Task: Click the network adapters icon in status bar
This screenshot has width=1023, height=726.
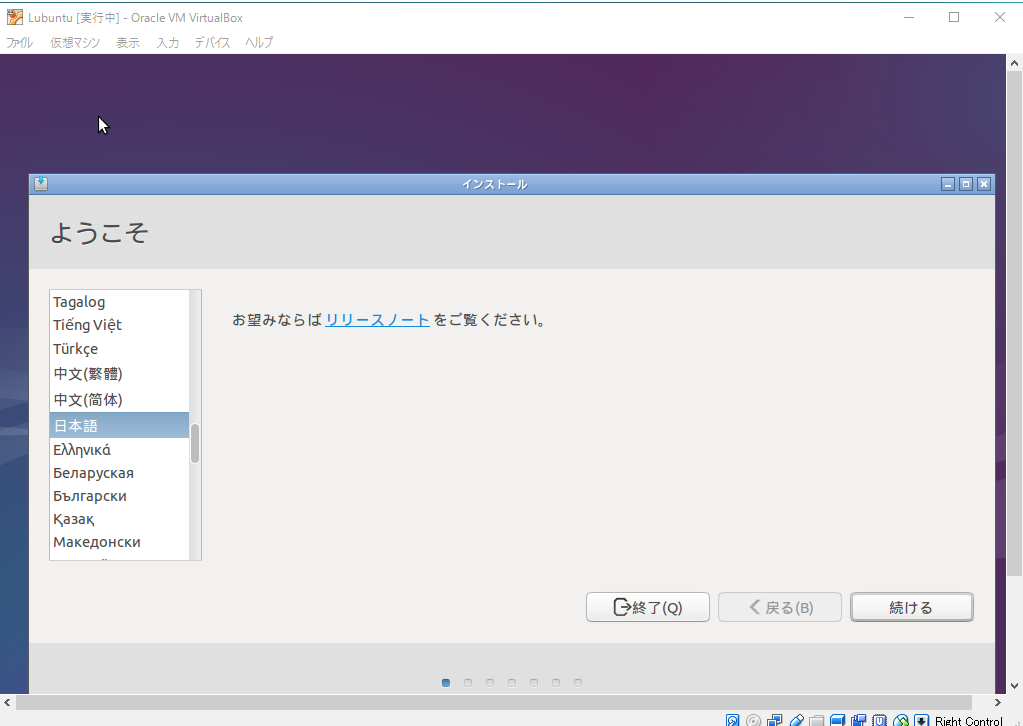Action: (x=774, y=721)
